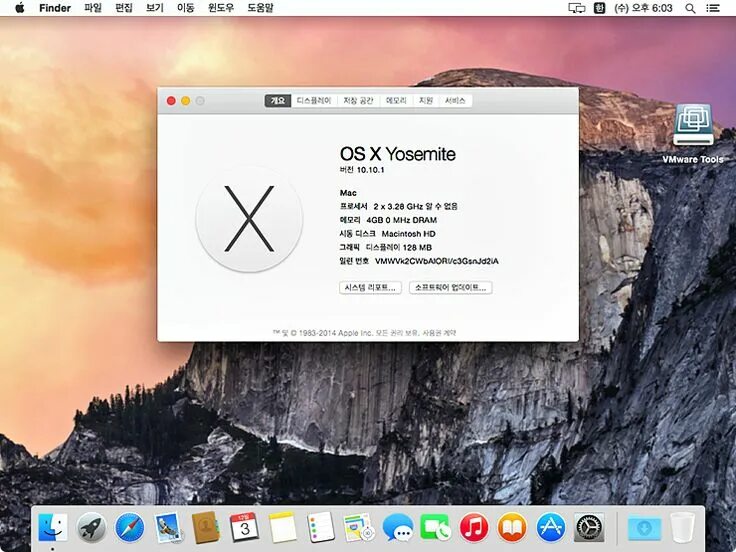
Task: Select the 개요 tab
Action: (x=278, y=101)
